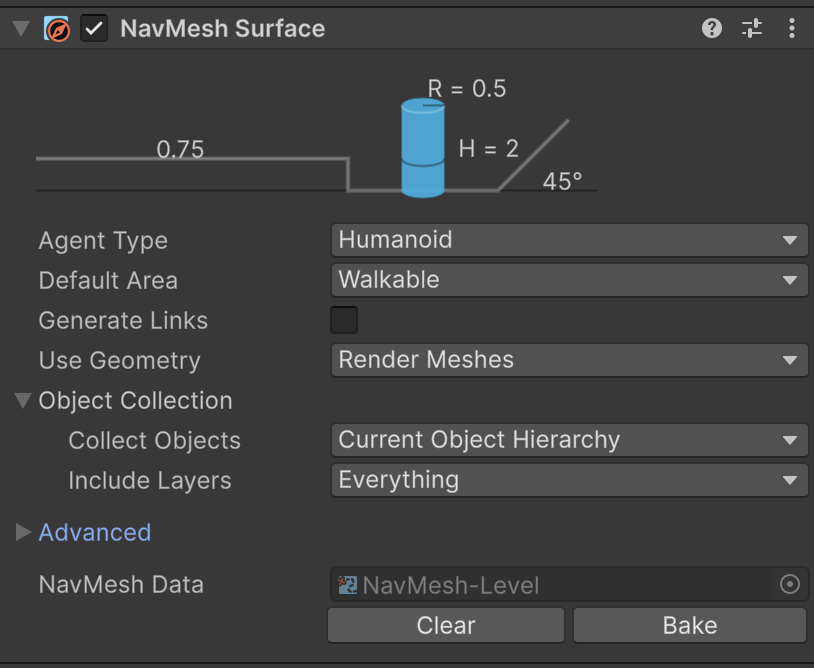Open the component help reference icon
This screenshot has width=814, height=668.
(x=712, y=28)
